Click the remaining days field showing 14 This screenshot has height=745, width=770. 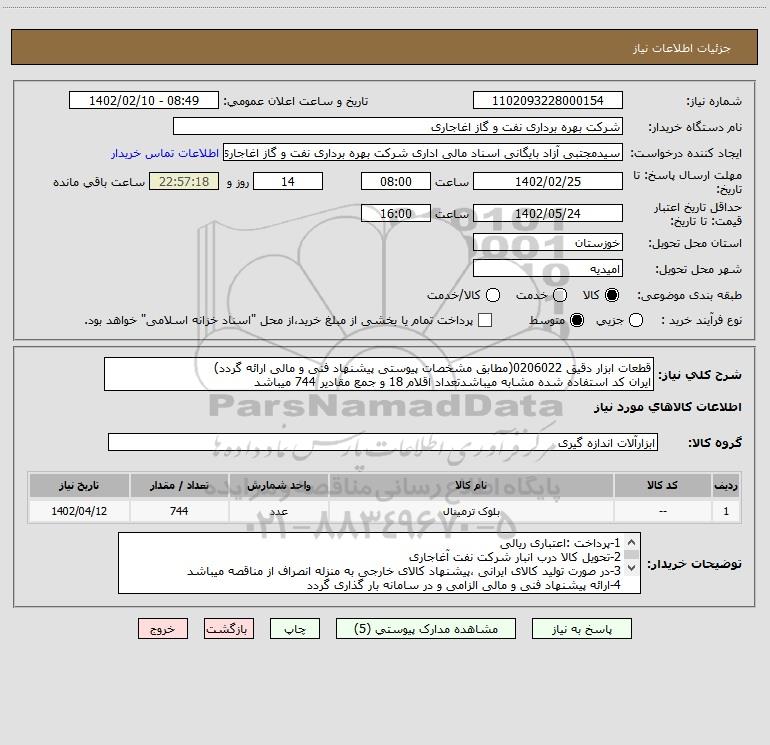288,182
